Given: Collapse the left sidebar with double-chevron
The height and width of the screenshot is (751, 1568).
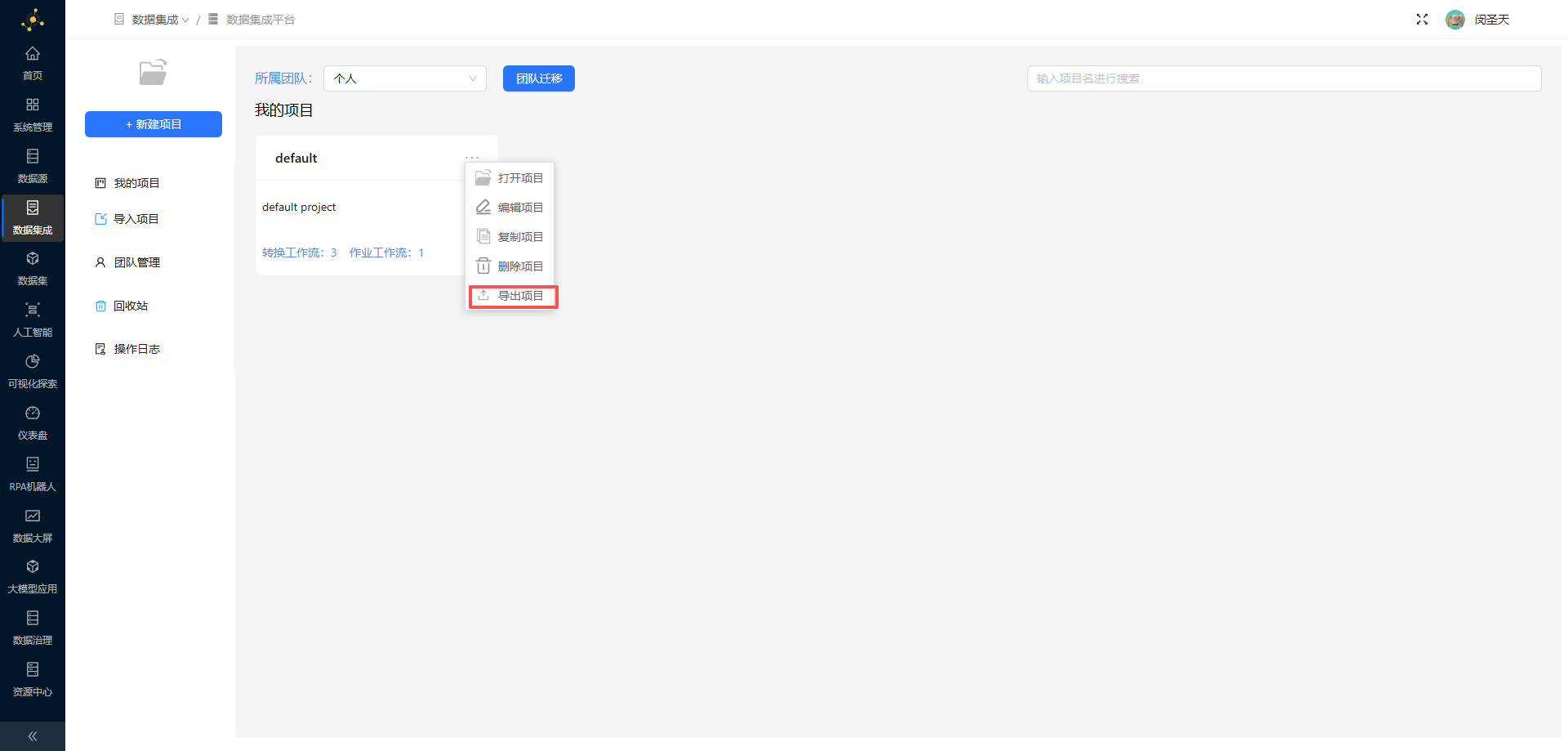Looking at the screenshot, I should (33, 736).
